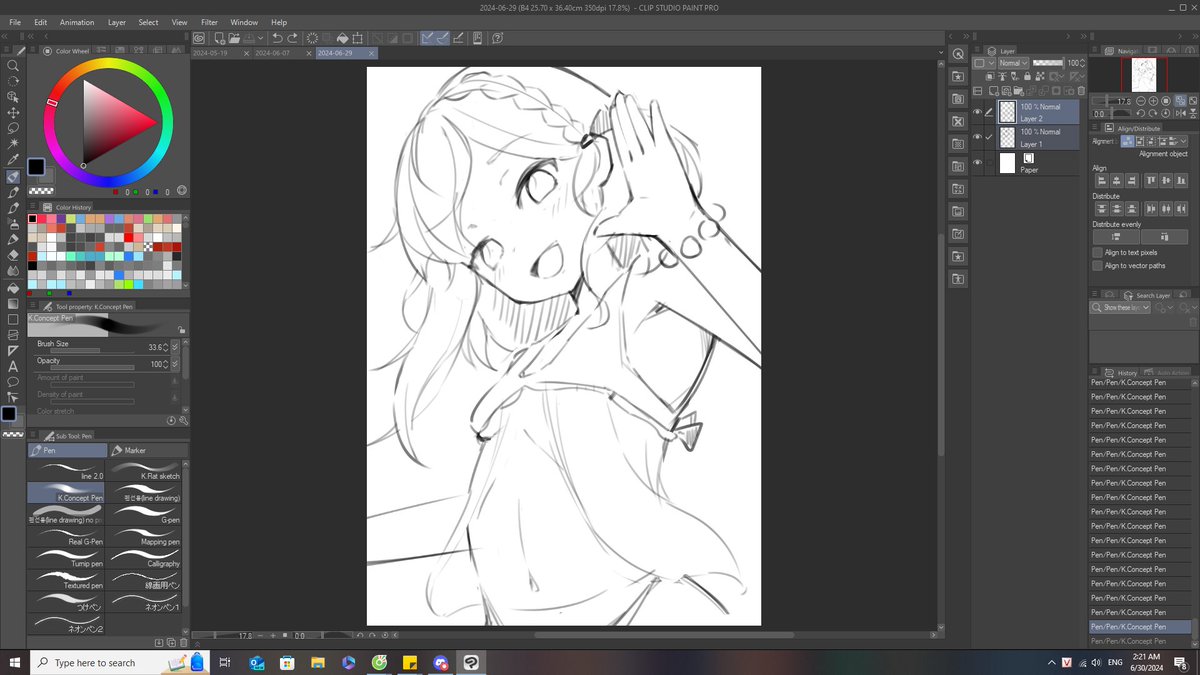
Task: Open the Save dropdown arrow in command bar
Action: [262, 38]
